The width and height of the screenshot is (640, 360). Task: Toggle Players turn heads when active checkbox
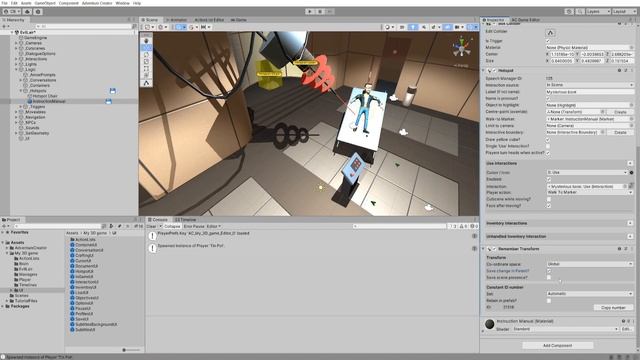click(x=548, y=153)
